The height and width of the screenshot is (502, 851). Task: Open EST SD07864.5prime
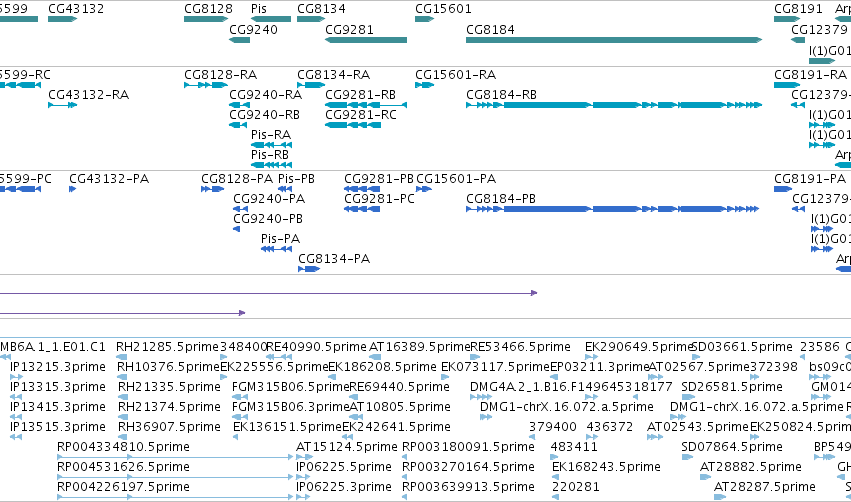732,447
